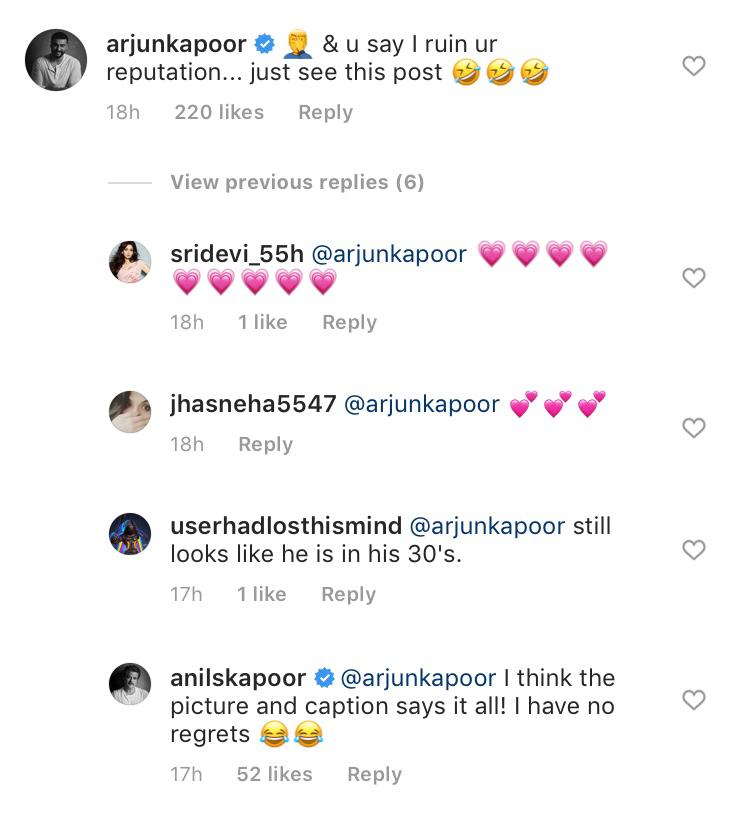The height and width of the screenshot is (819, 750).
Task: Open the anilskapoor username link
Action: [x=238, y=678]
